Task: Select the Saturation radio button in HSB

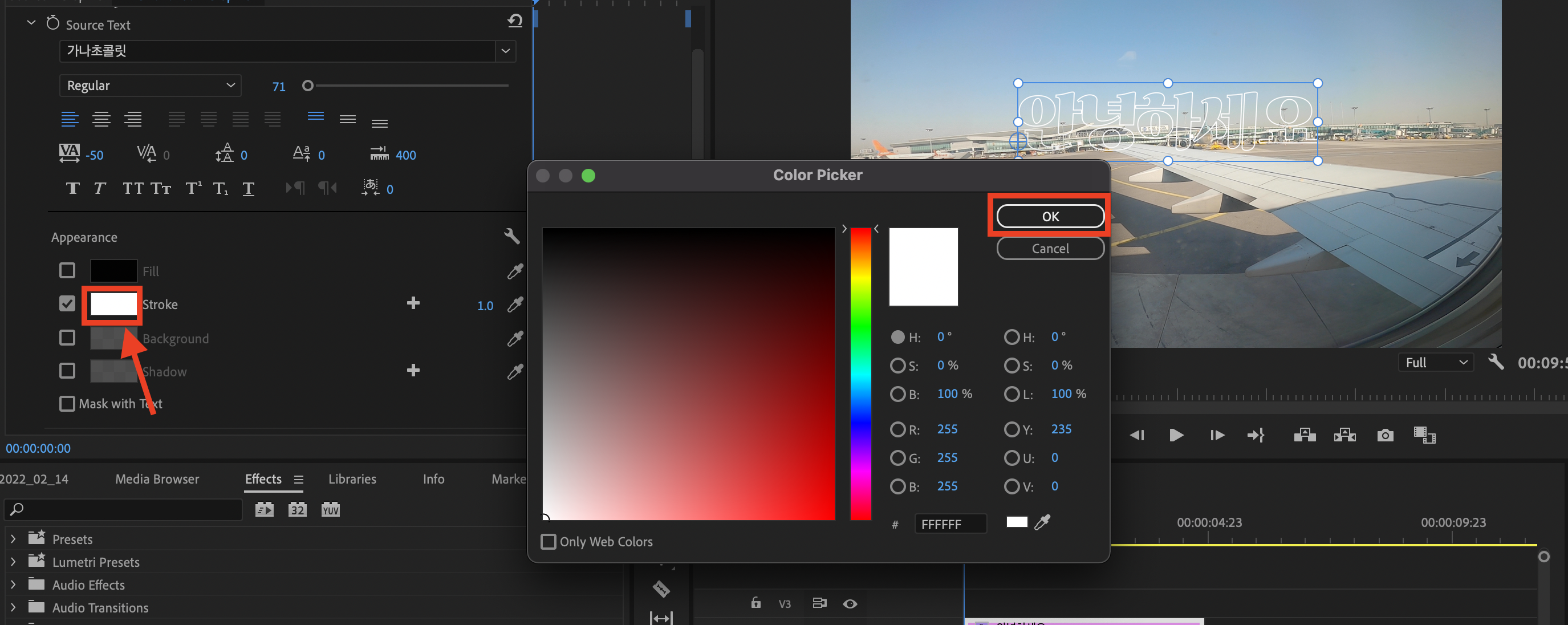Action: pyautogui.click(x=897, y=366)
